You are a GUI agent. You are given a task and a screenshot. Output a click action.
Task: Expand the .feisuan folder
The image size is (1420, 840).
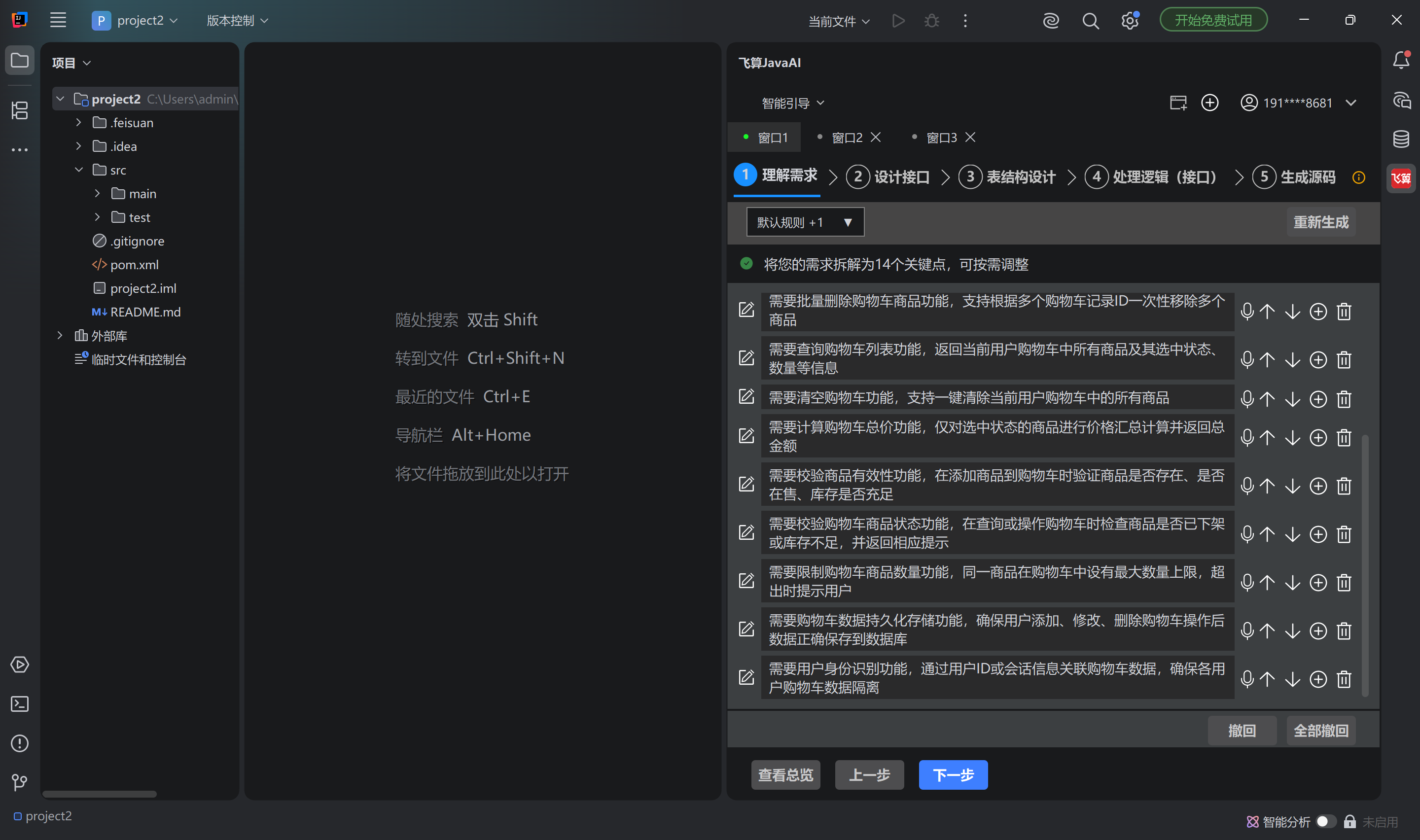coord(79,122)
